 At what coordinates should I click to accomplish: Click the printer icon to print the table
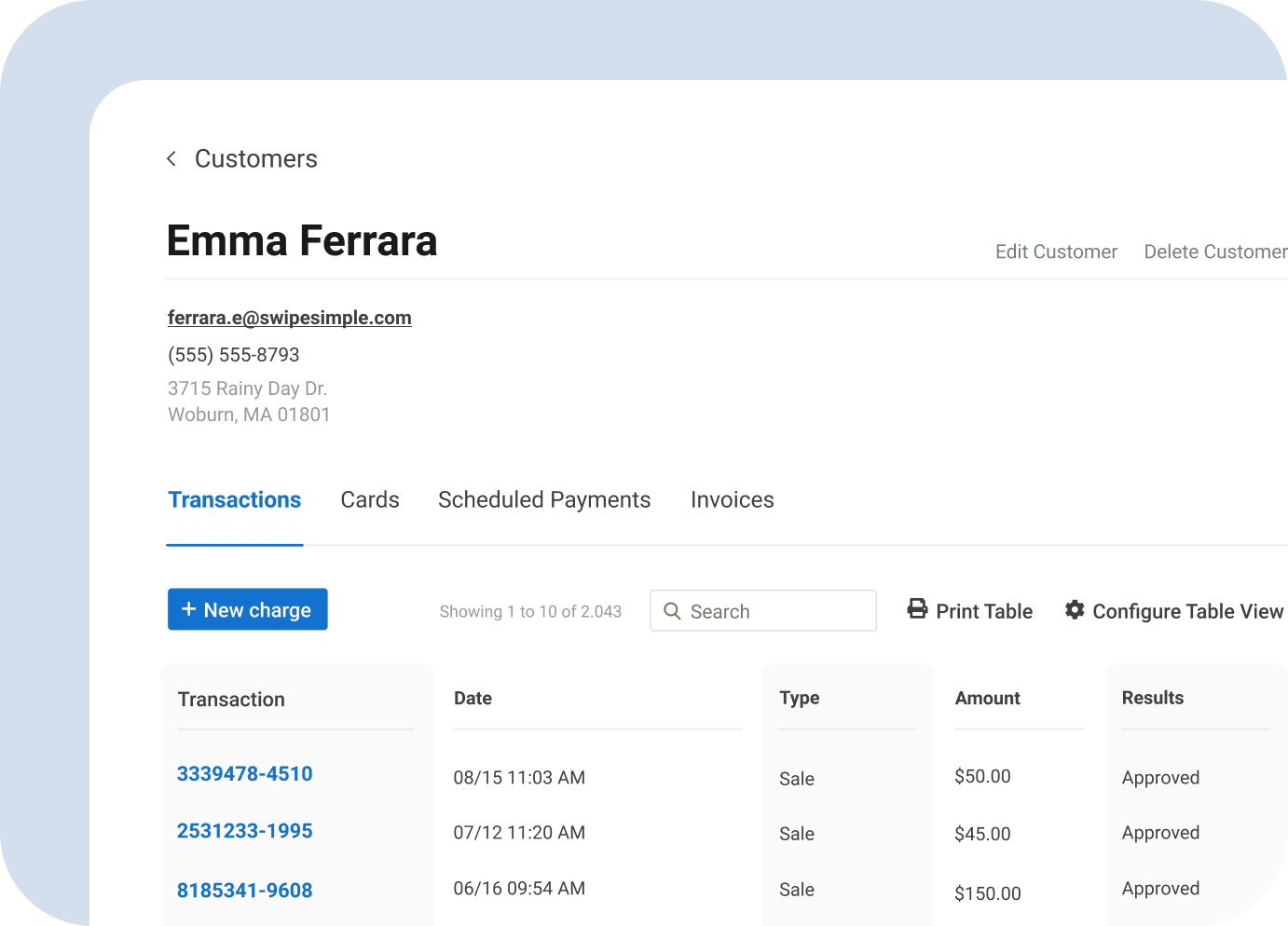(x=918, y=609)
